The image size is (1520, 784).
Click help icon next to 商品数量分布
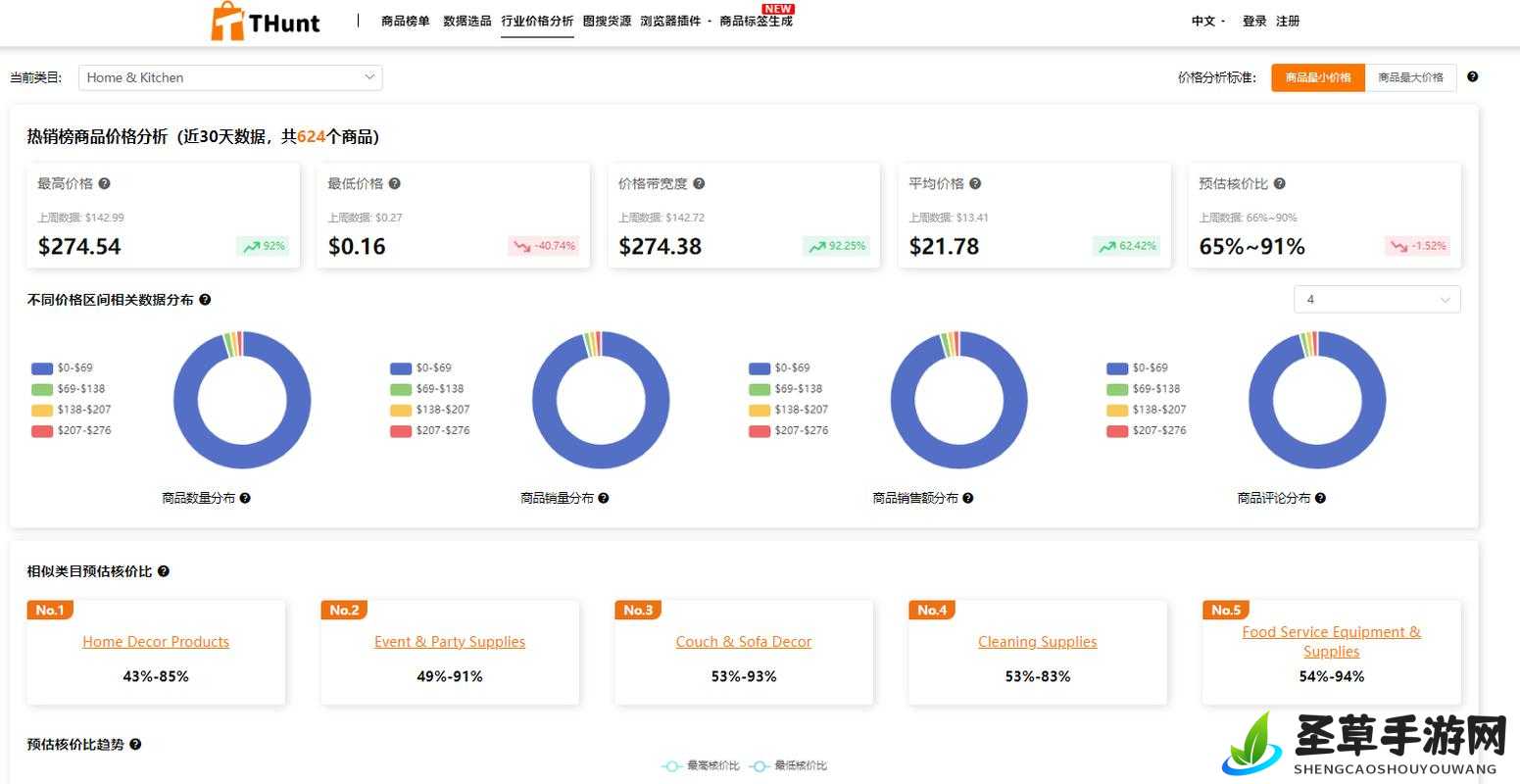[x=245, y=498]
